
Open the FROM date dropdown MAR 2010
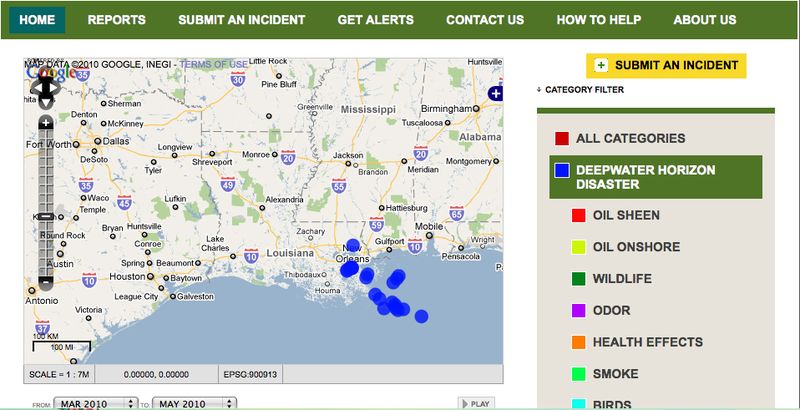[x=96, y=404]
